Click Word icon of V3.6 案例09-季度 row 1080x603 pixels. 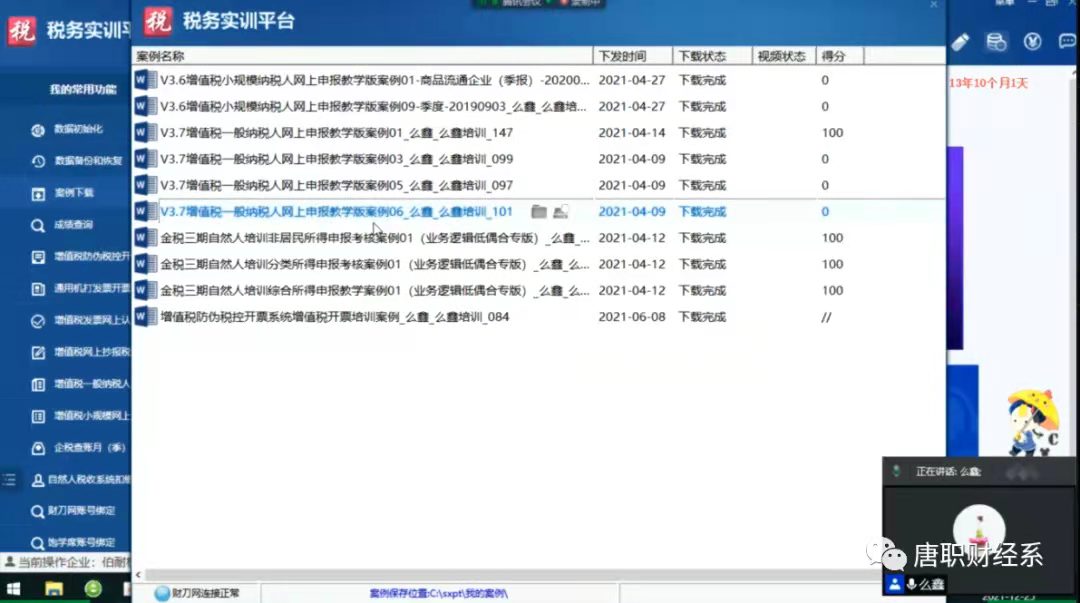pyautogui.click(x=145, y=106)
